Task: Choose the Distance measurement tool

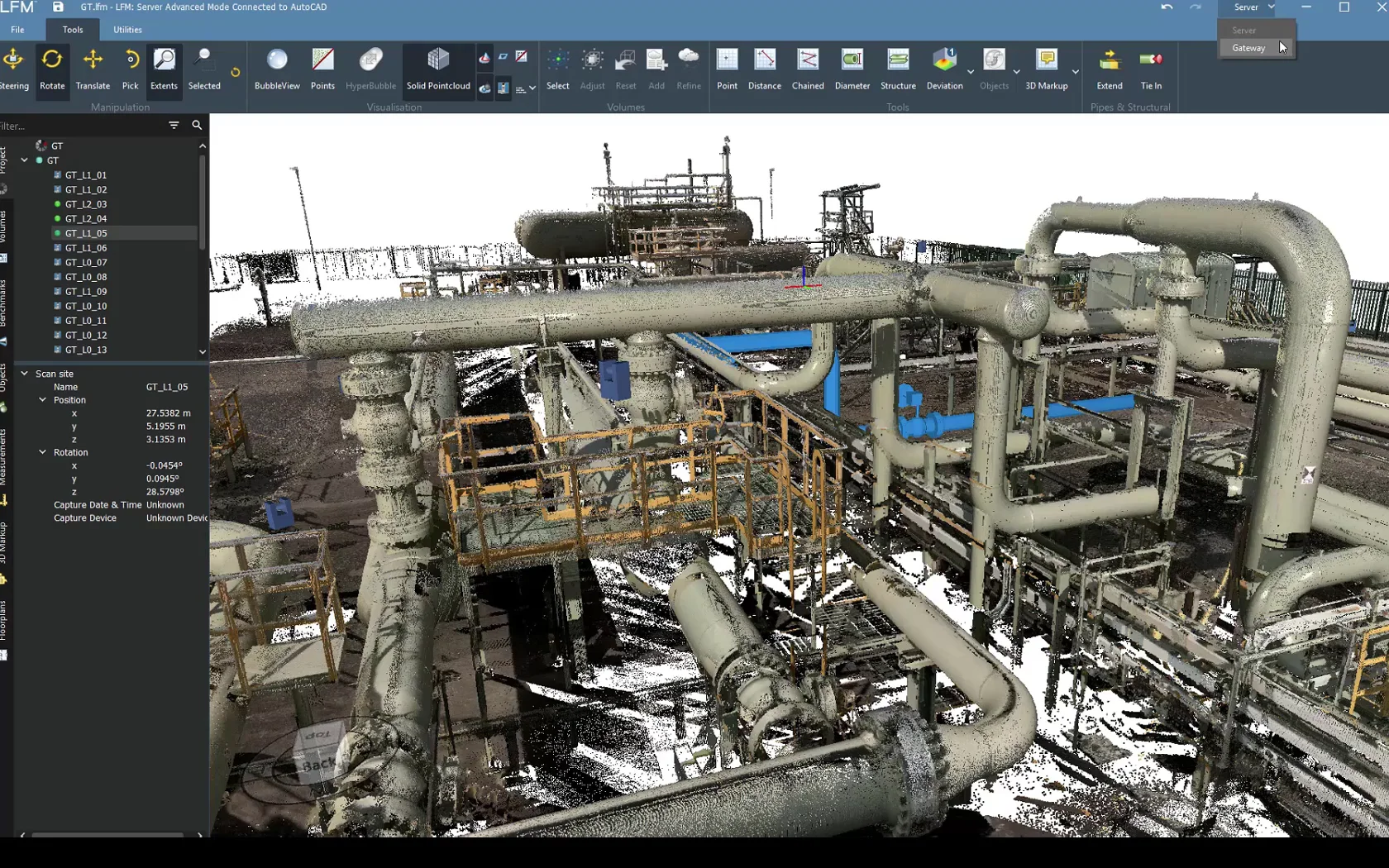Action: coord(765,69)
